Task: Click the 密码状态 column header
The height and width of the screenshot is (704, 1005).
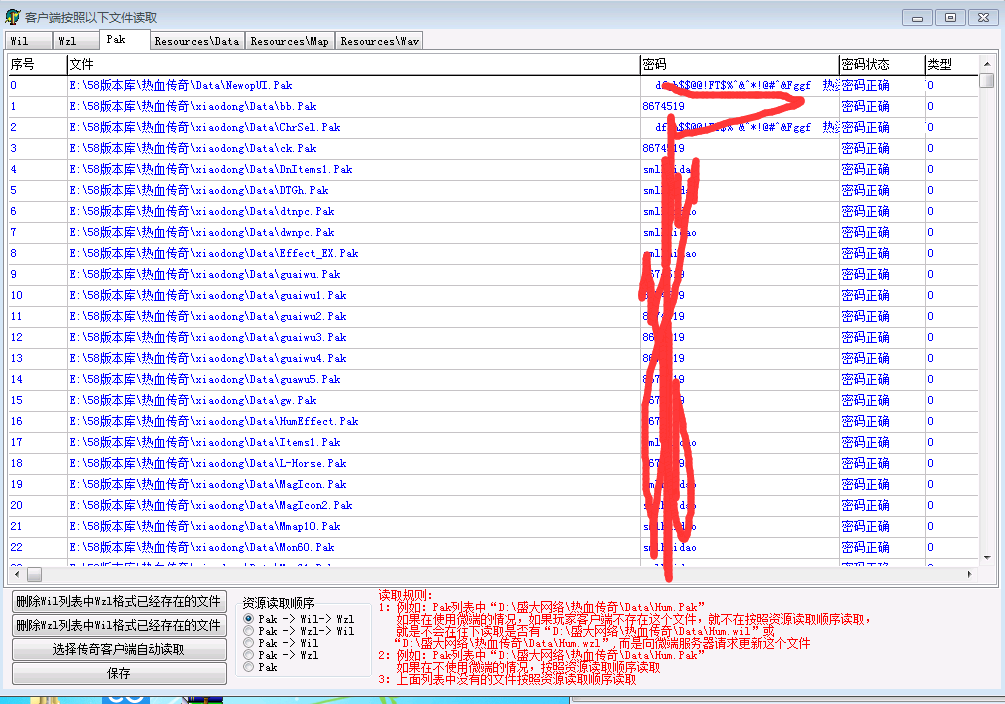Action: tap(866, 64)
